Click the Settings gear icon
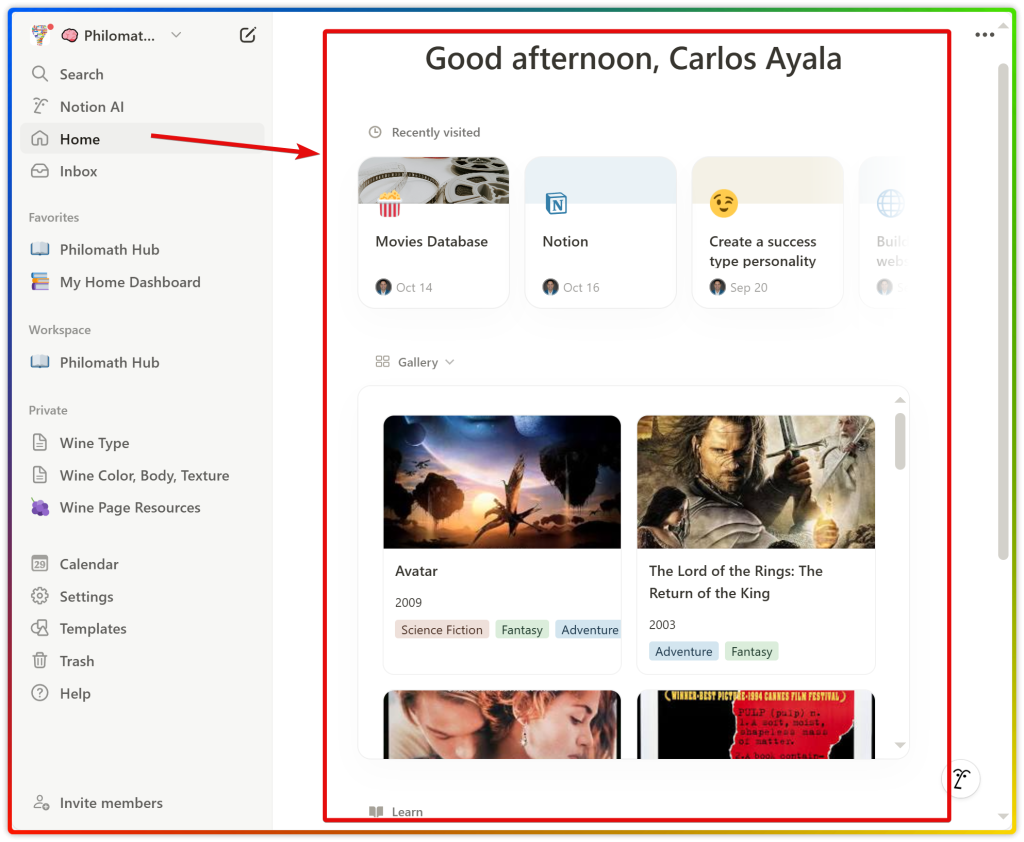 click(x=40, y=596)
